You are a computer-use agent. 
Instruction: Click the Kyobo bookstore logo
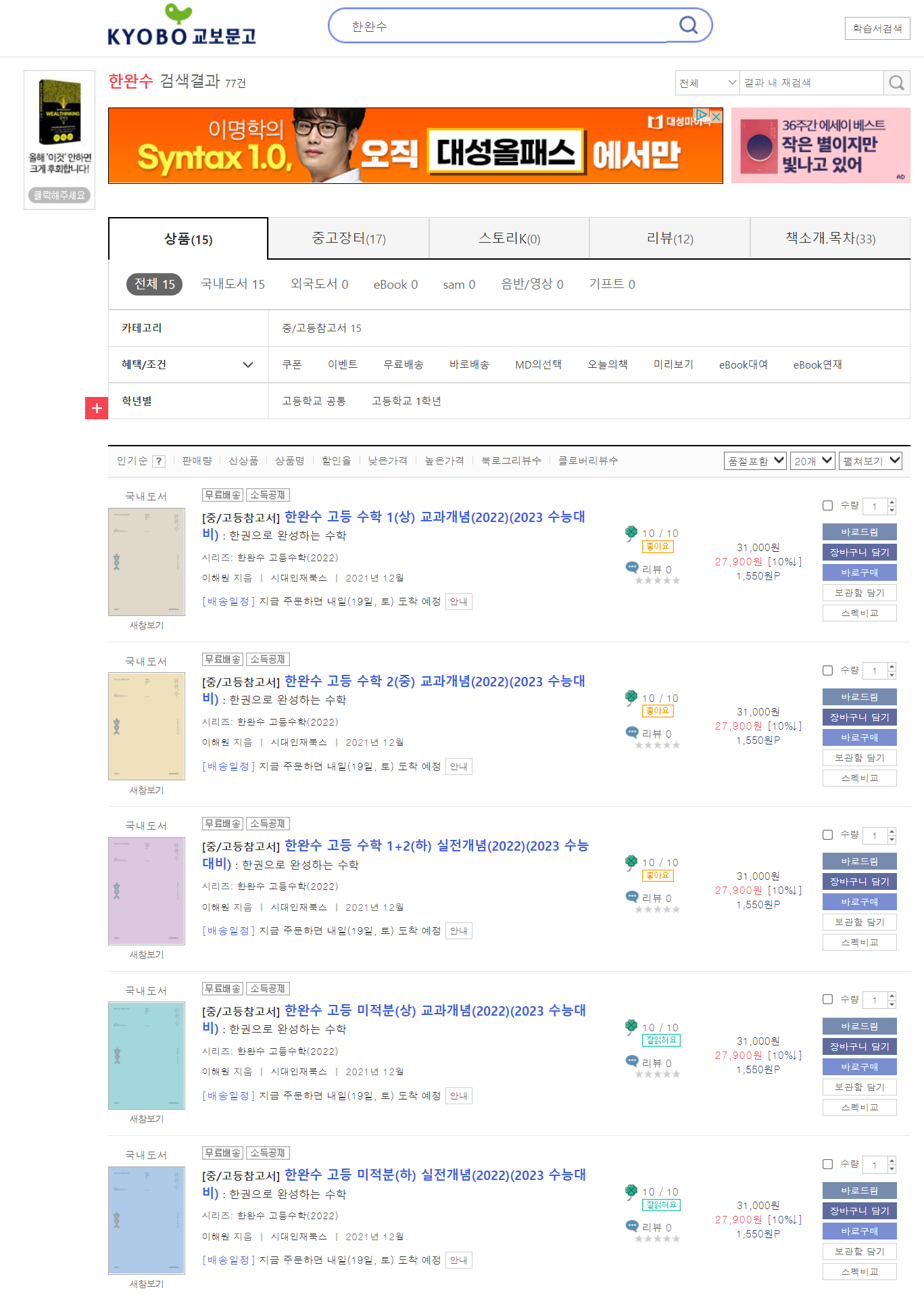tap(182, 26)
